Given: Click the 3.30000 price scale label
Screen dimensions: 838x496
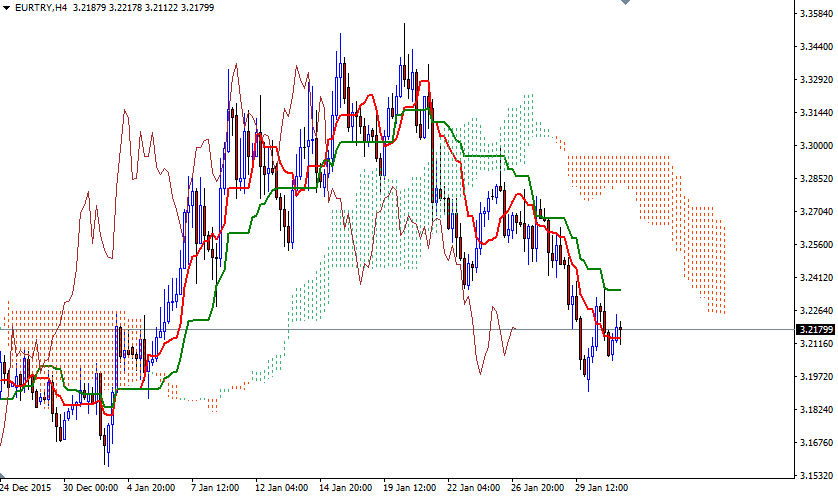Looking at the screenshot, I should (816, 145).
